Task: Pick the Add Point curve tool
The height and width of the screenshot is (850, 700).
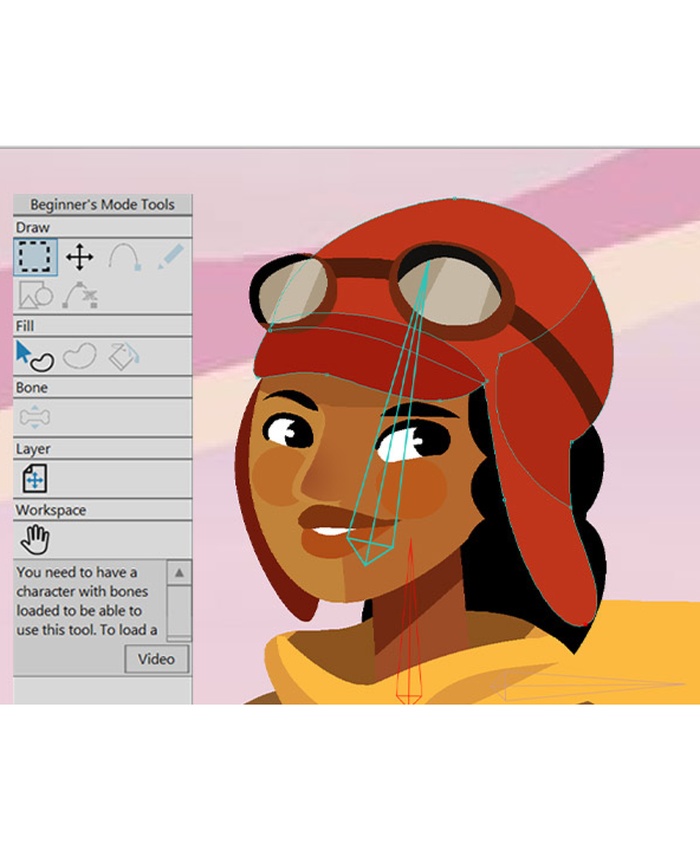Action: (x=124, y=258)
